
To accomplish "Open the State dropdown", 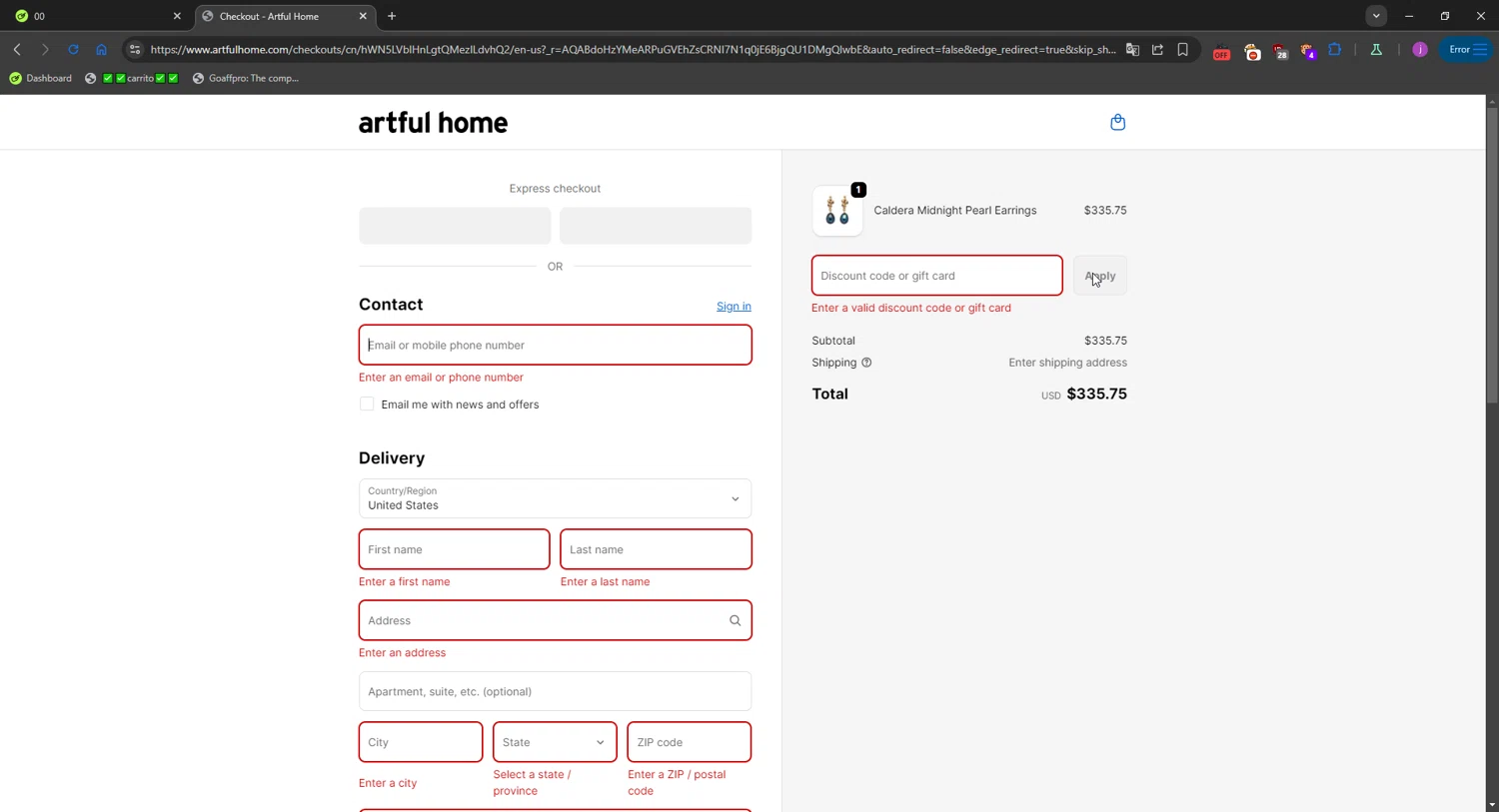I will click(x=555, y=742).
